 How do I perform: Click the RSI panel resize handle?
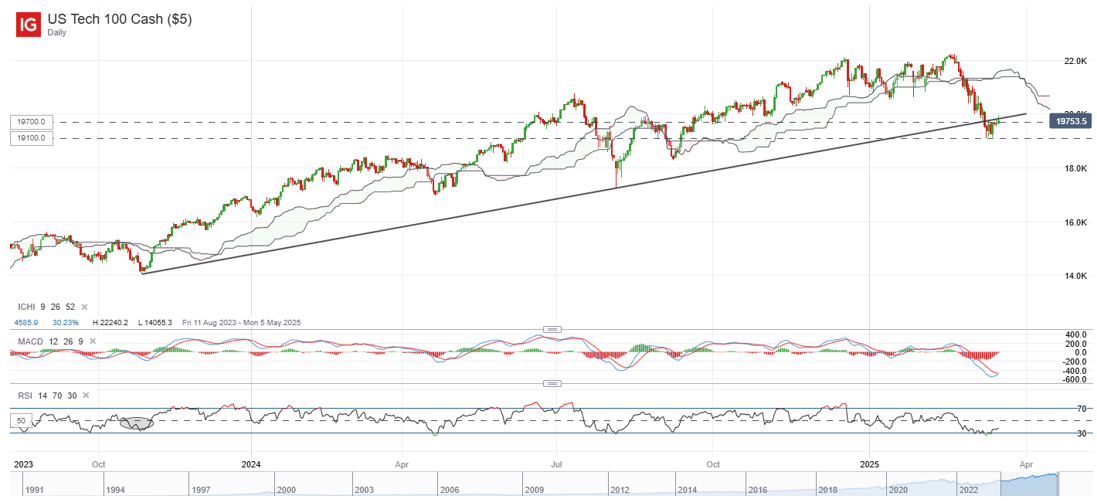[549, 384]
